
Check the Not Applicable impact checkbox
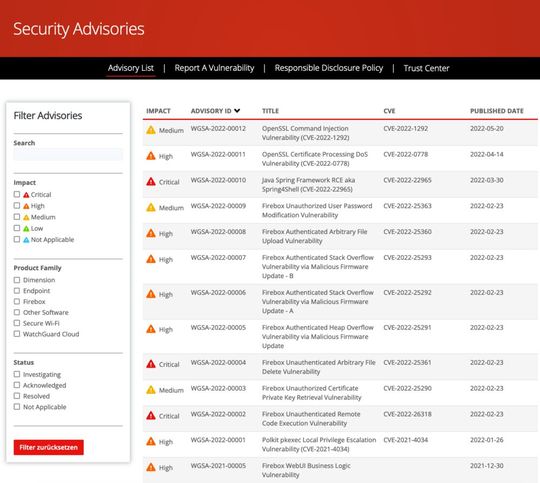17,239
